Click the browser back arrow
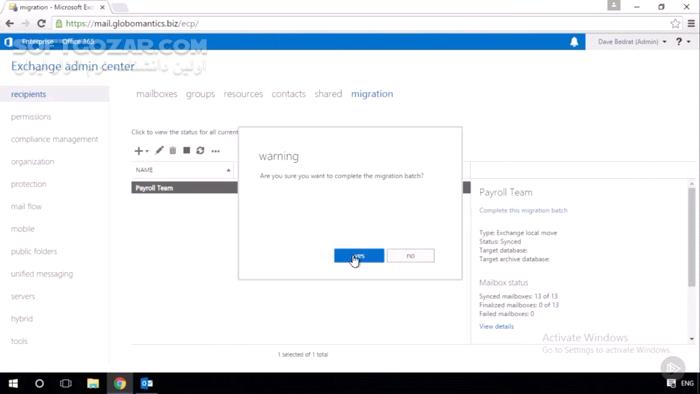Screen dimensions: 700x394 (x=10, y=24)
